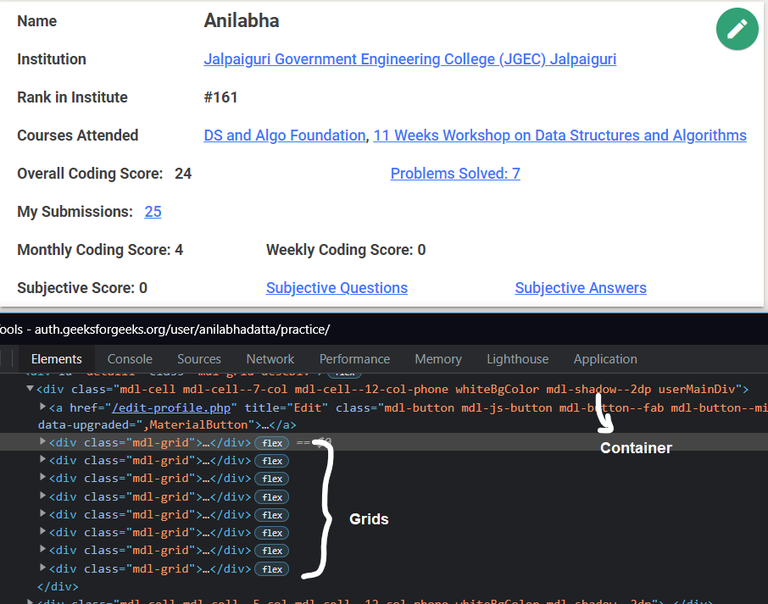Open the DS and Algo Foundation course
Screen dimensions: 768x604
point(284,136)
